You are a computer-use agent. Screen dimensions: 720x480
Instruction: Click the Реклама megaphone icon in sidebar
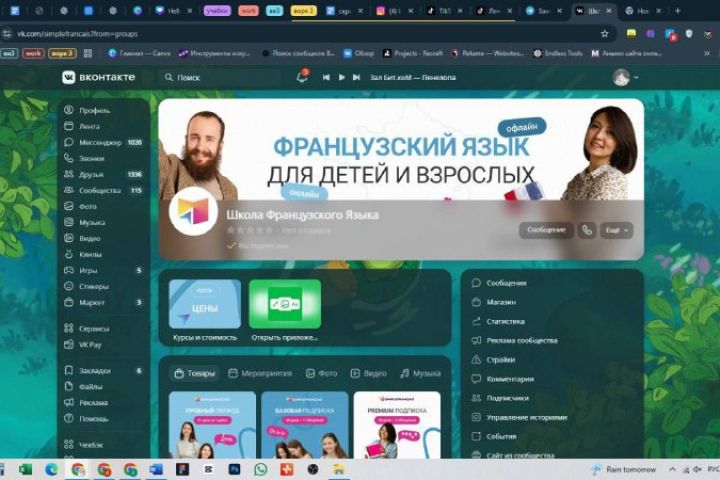69,402
